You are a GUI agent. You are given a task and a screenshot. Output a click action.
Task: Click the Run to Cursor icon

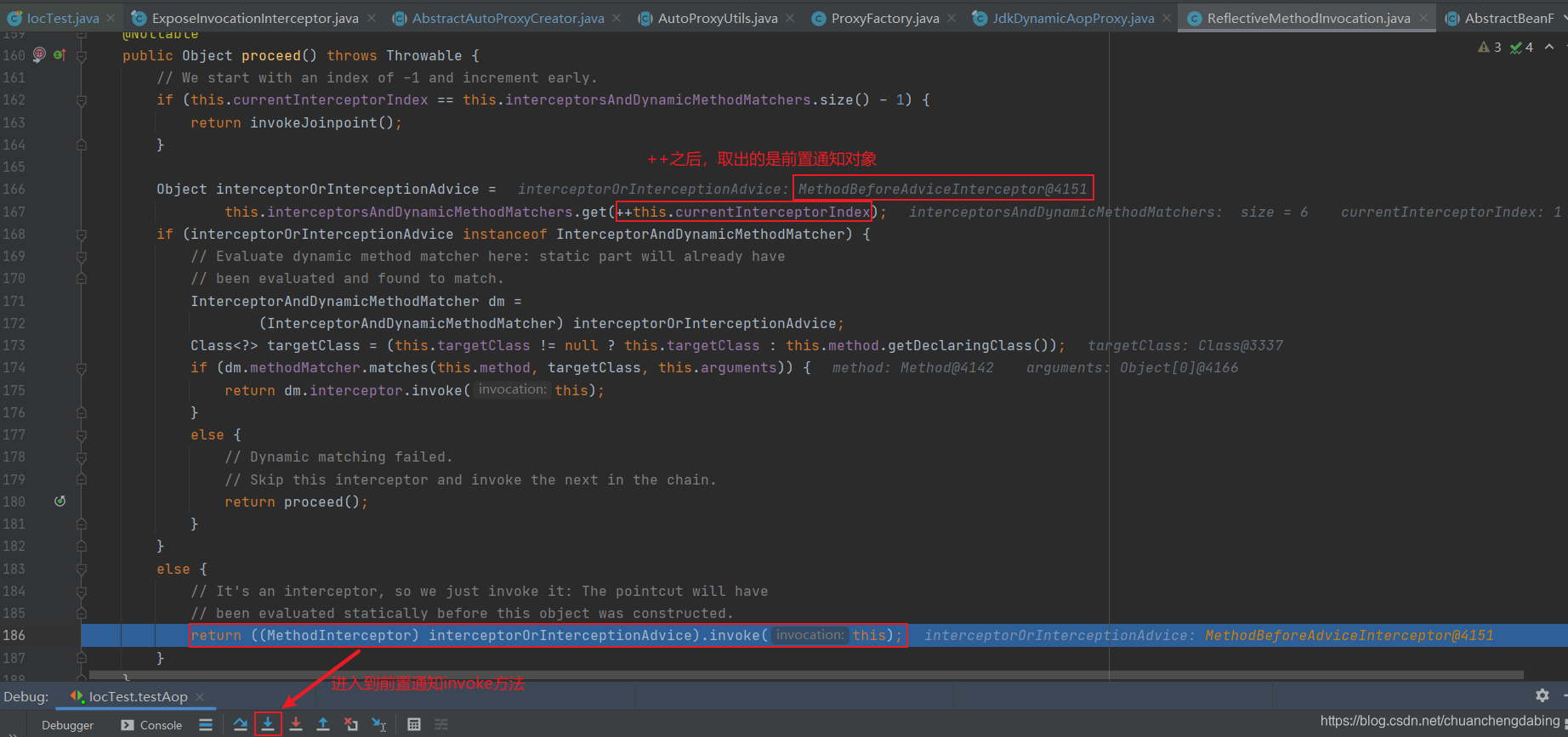click(x=379, y=724)
